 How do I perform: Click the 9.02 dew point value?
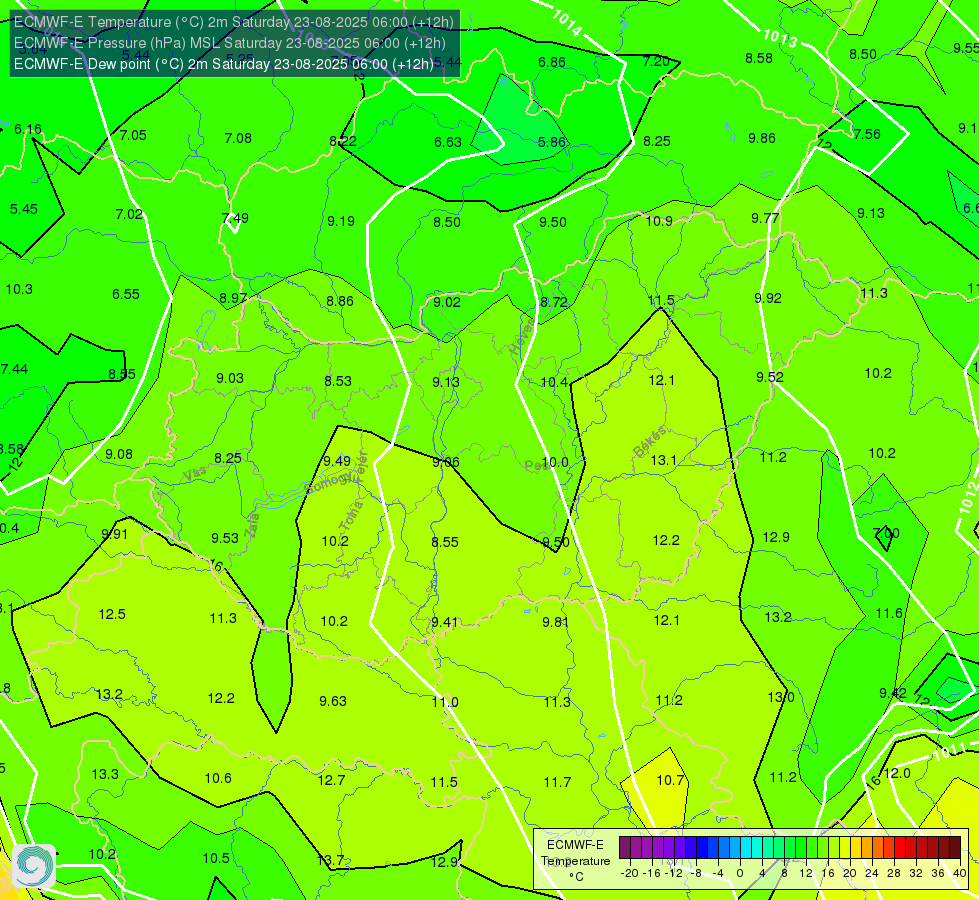(x=447, y=302)
